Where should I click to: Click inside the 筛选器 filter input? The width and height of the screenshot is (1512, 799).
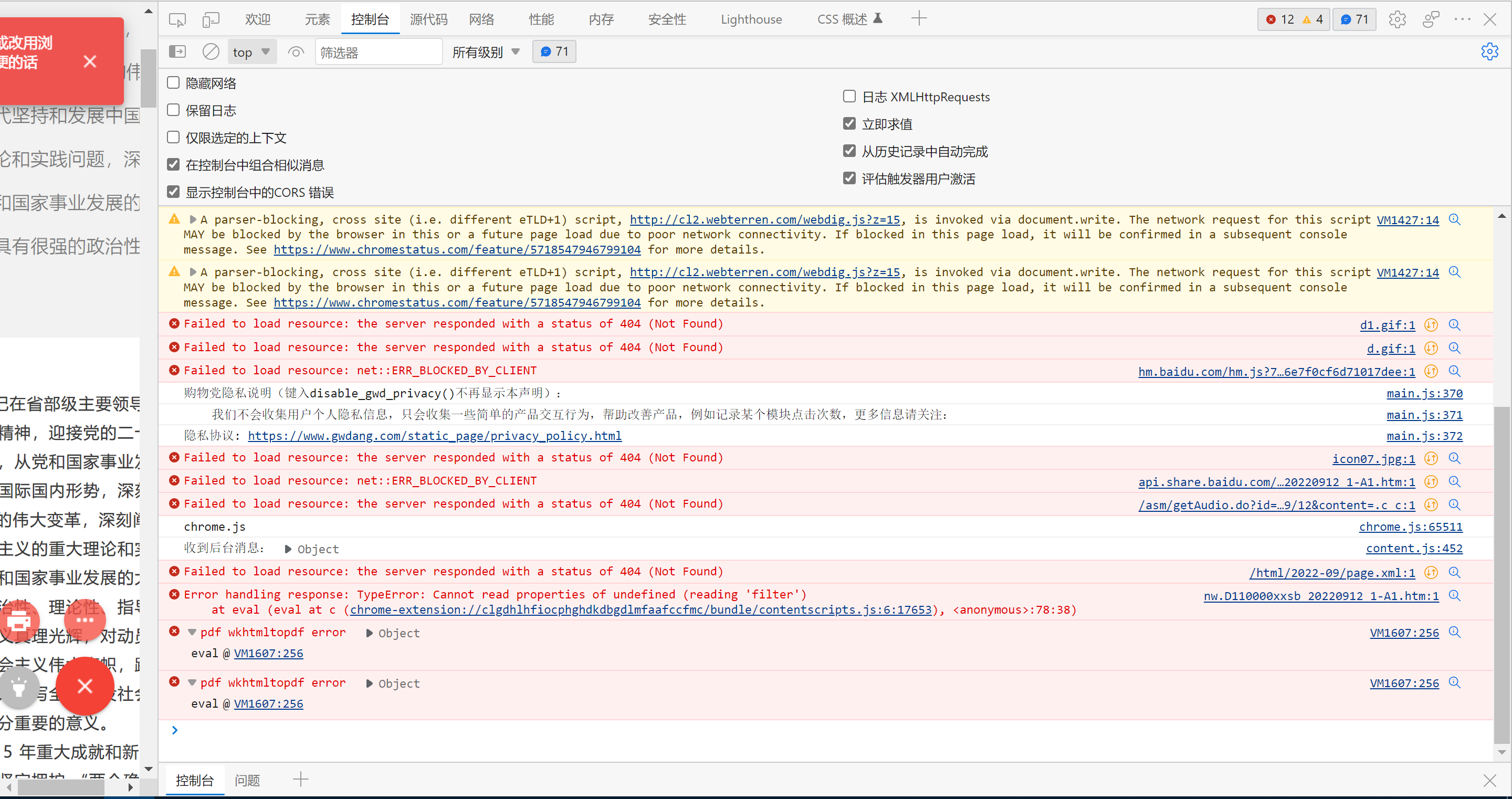point(379,51)
